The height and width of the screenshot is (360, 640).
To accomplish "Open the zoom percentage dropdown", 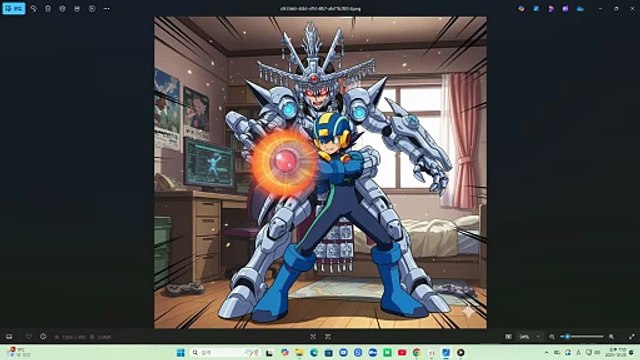I will (x=529, y=337).
